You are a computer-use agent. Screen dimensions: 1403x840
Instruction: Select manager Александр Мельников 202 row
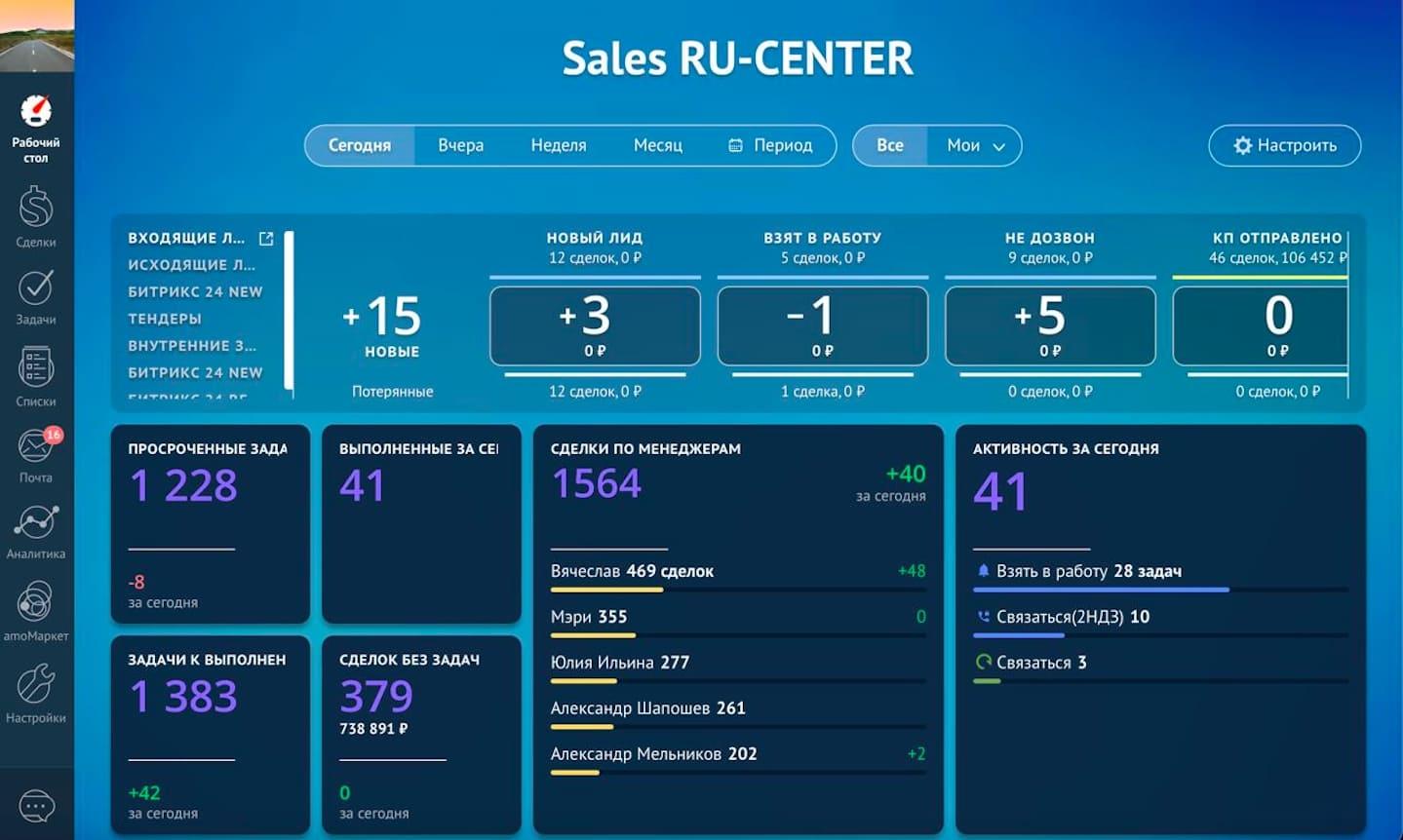point(738,759)
